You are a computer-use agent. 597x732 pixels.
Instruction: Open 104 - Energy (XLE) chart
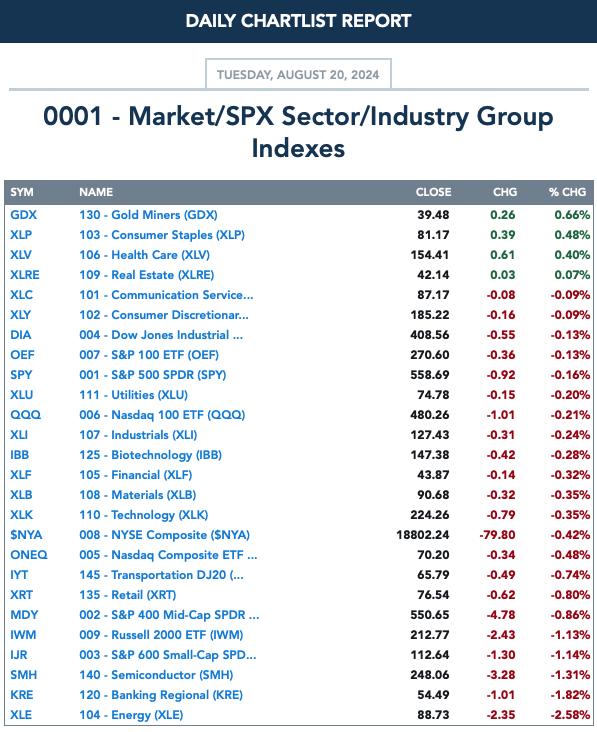131,715
